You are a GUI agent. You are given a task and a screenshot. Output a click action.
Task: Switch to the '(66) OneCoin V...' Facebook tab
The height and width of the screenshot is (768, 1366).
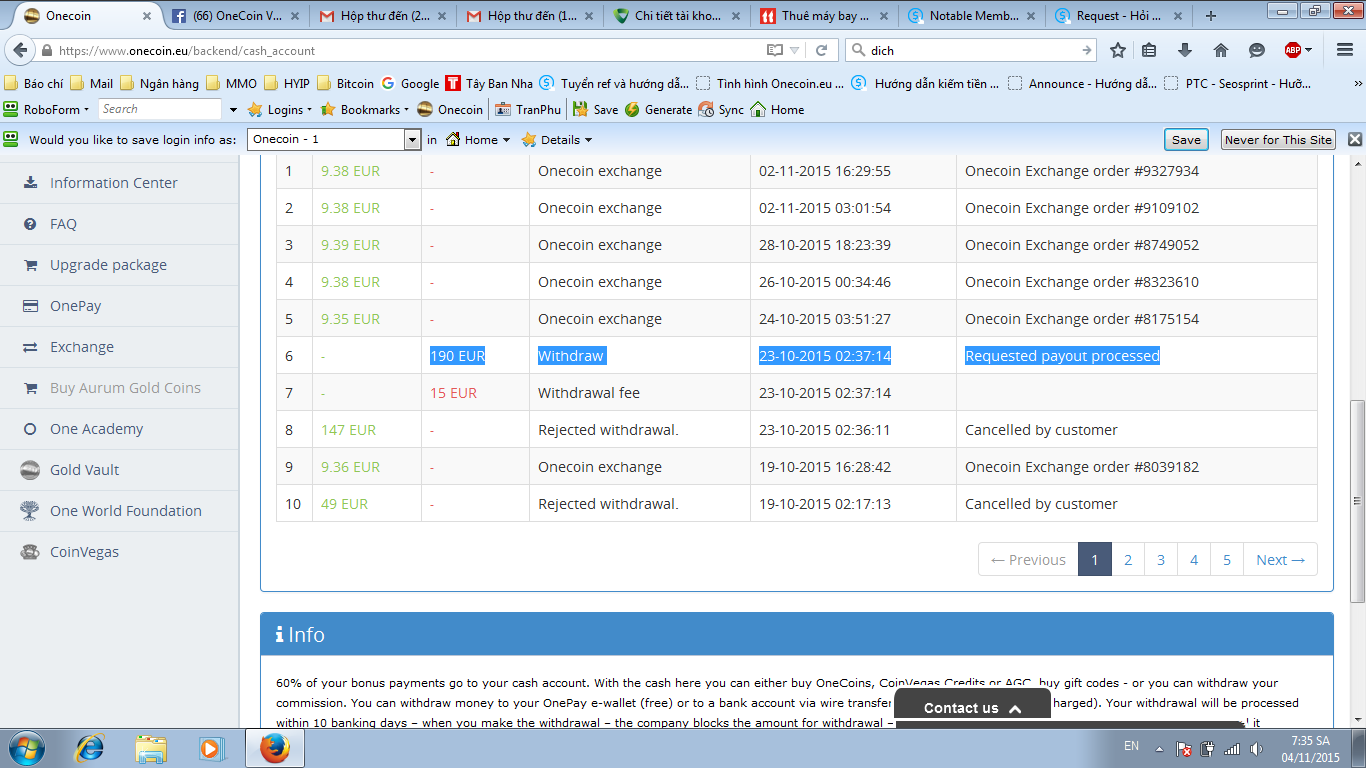tap(236, 16)
